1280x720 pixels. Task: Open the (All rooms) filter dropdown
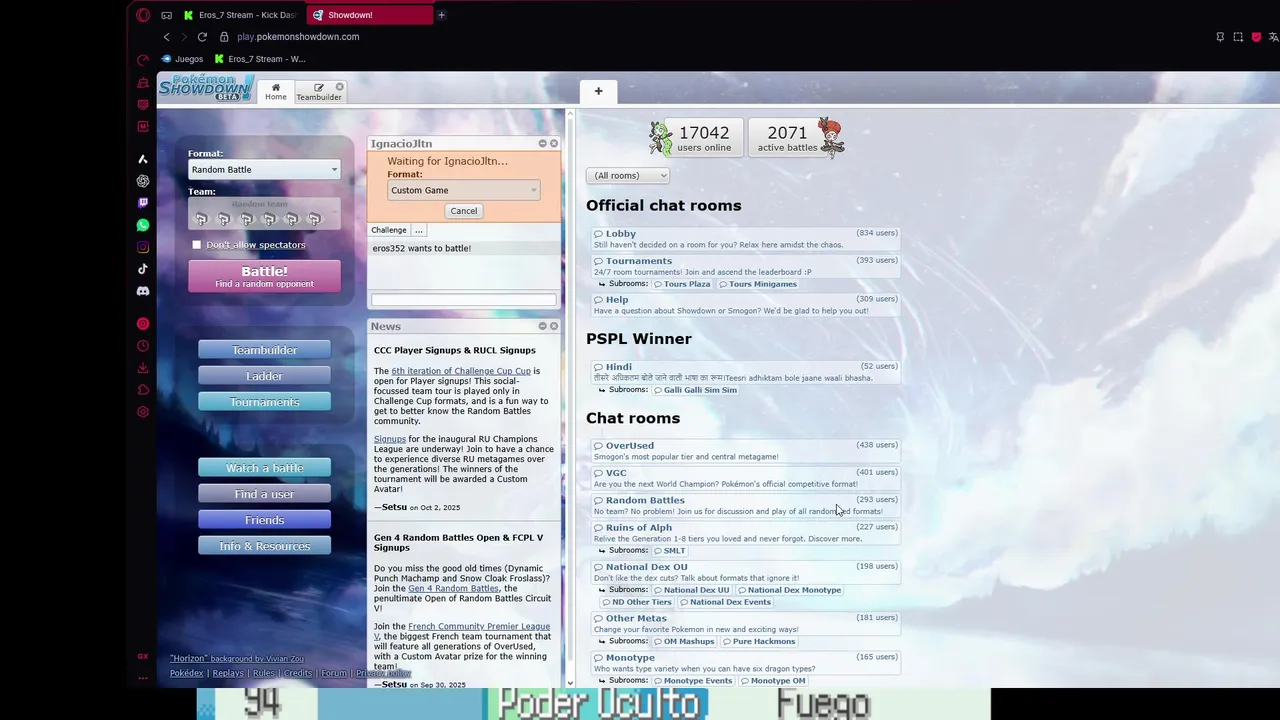pos(627,176)
